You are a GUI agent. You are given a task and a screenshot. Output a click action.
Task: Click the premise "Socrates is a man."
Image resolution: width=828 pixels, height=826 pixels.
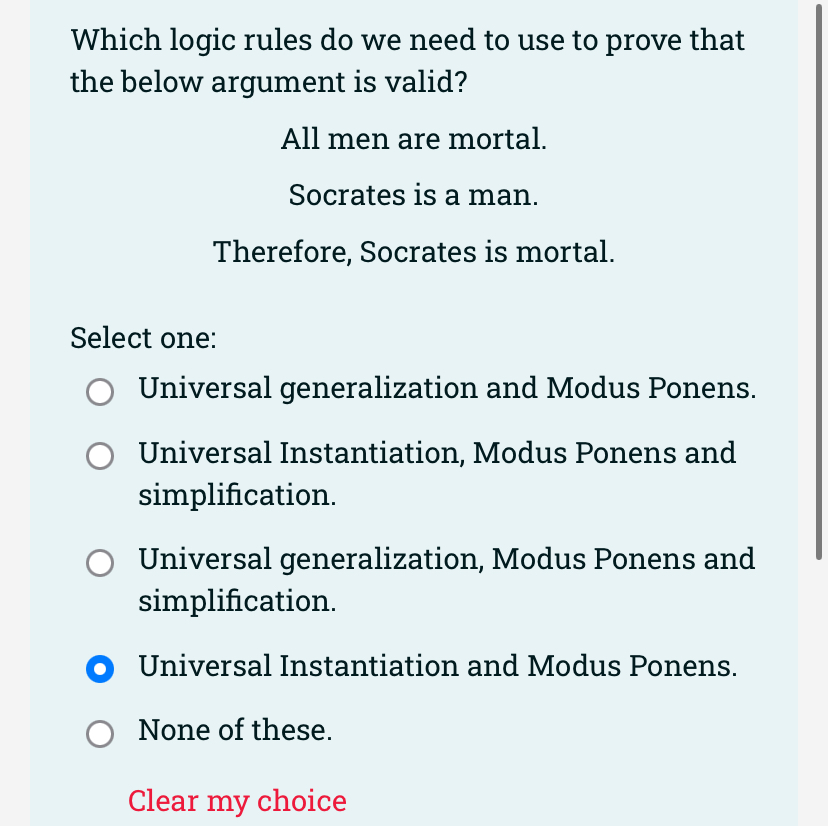[x=413, y=195]
